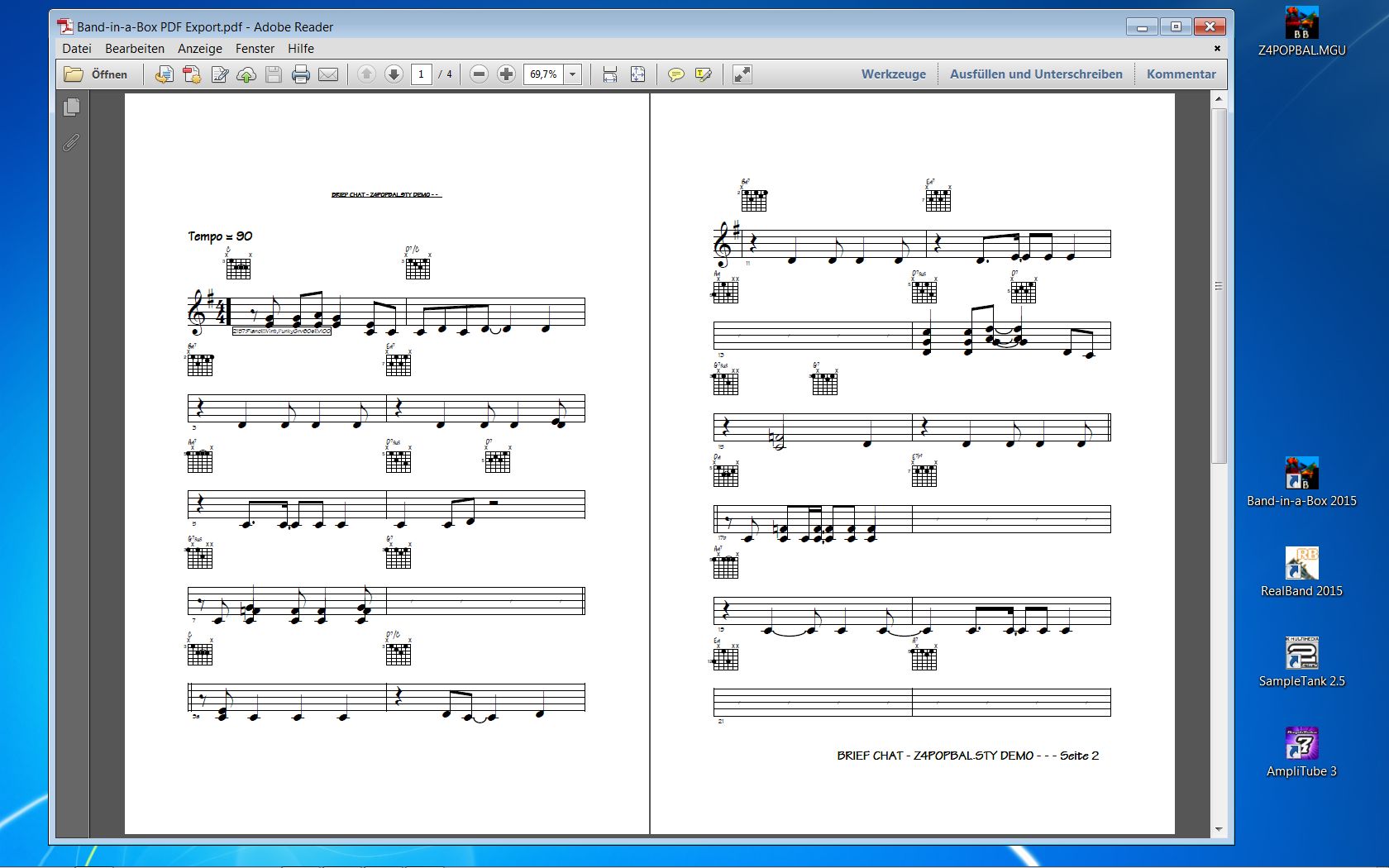Select the highlight text tool
Screen dimensions: 1389x868
(703, 74)
